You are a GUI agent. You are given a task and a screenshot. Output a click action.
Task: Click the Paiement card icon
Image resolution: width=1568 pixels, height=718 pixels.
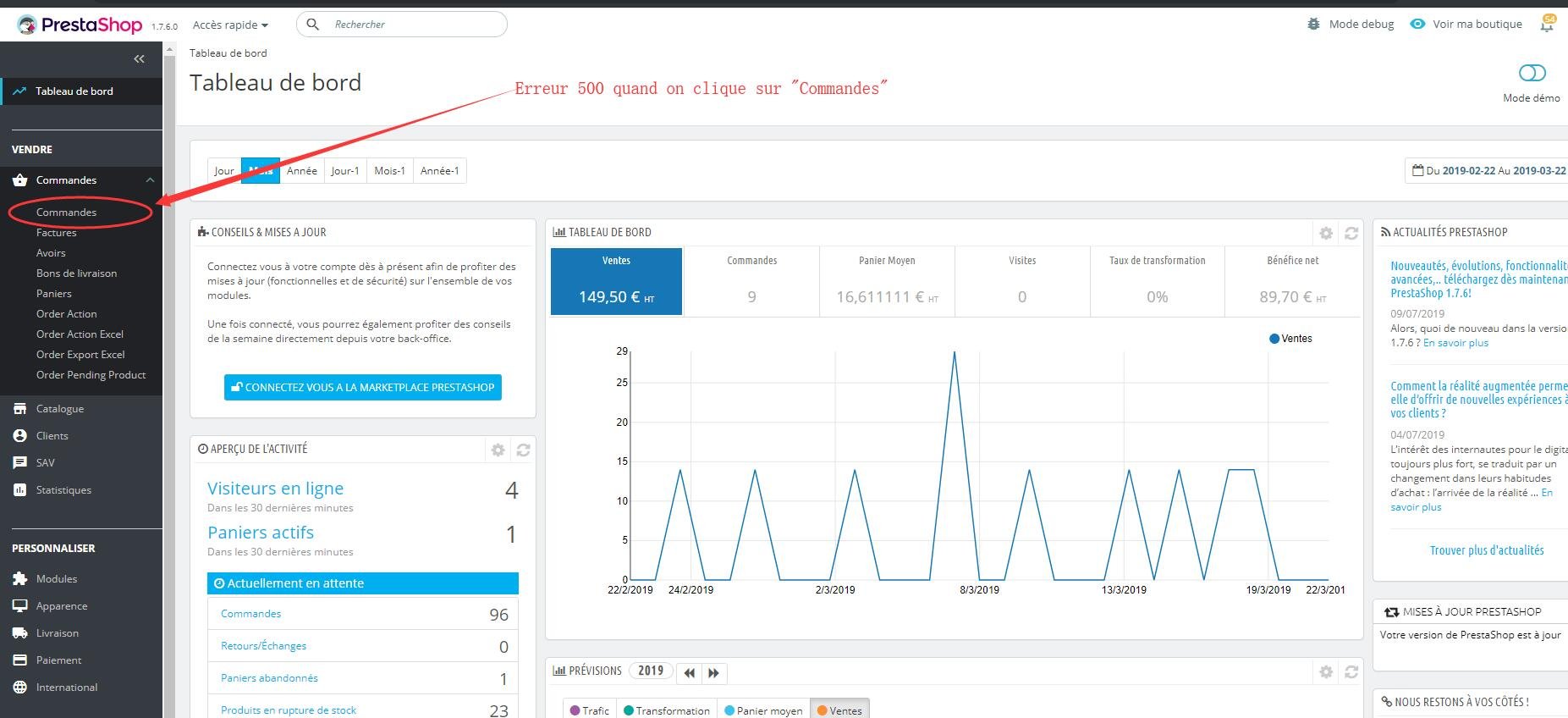[20, 660]
